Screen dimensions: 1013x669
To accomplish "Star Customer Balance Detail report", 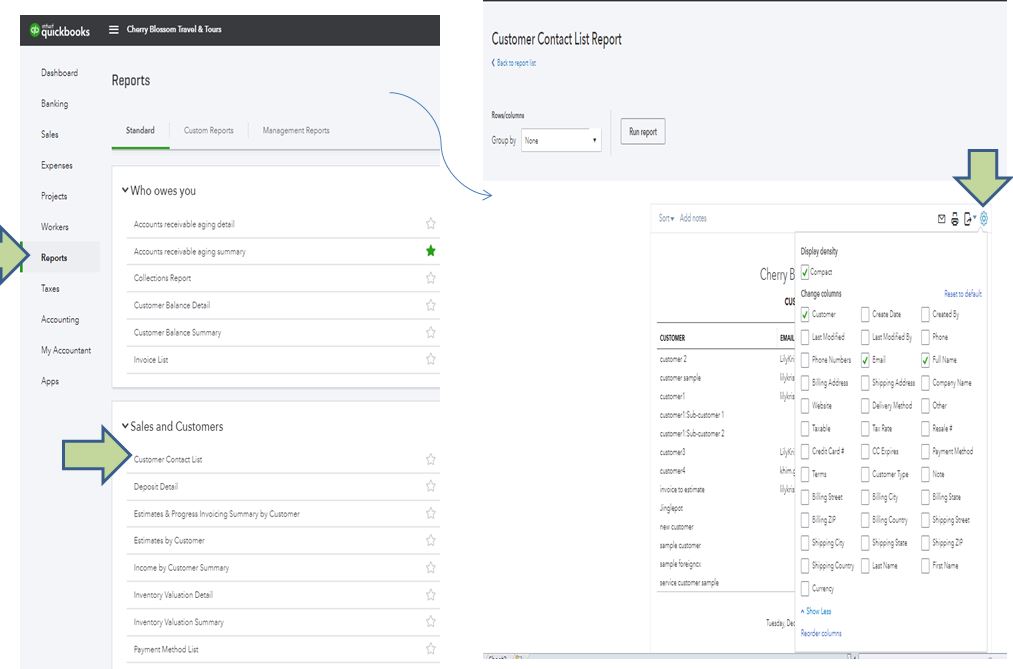I will coord(431,305).
